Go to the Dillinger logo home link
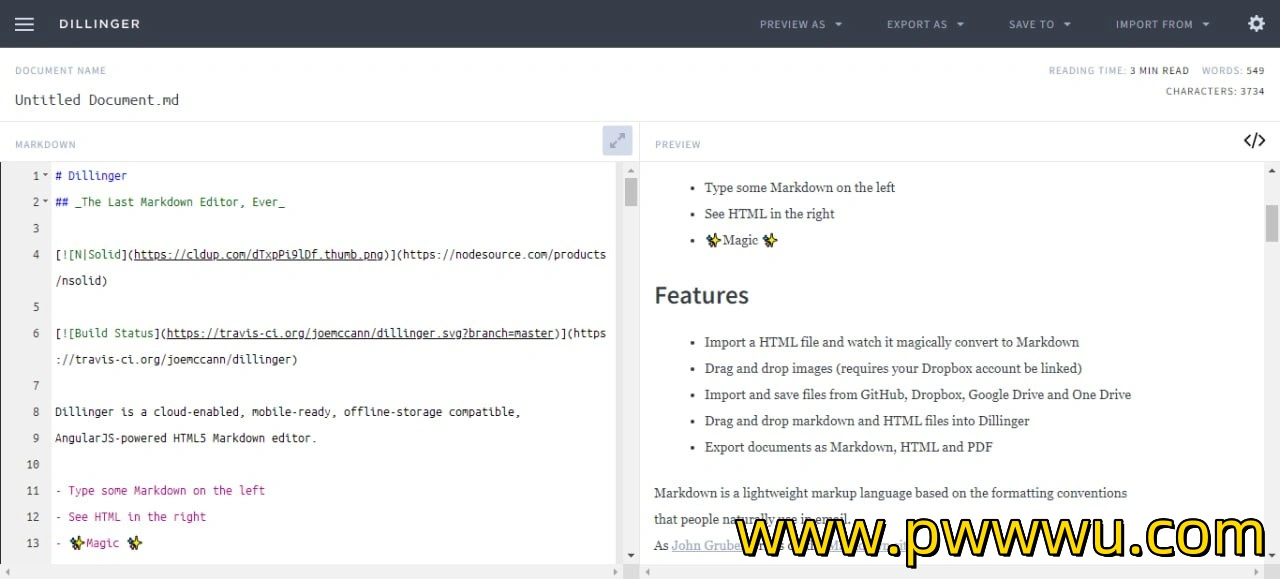This screenshot has width=1280, height=579. [99, 24]
